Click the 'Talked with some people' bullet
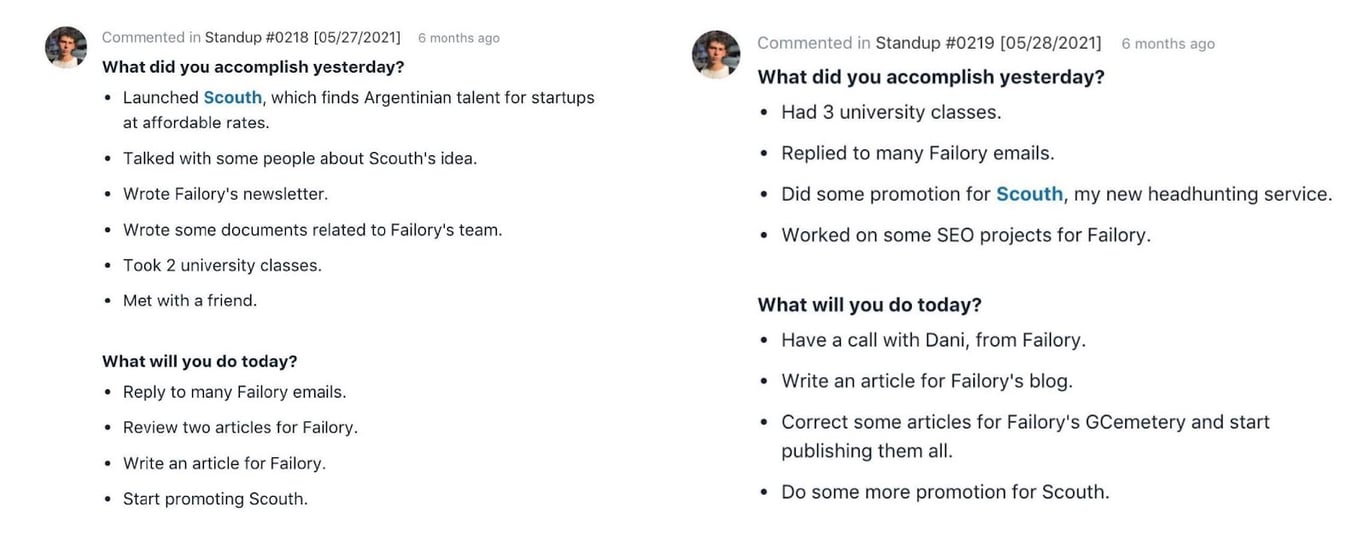This screenshot has width=1366, height=547. coord(300,158)
